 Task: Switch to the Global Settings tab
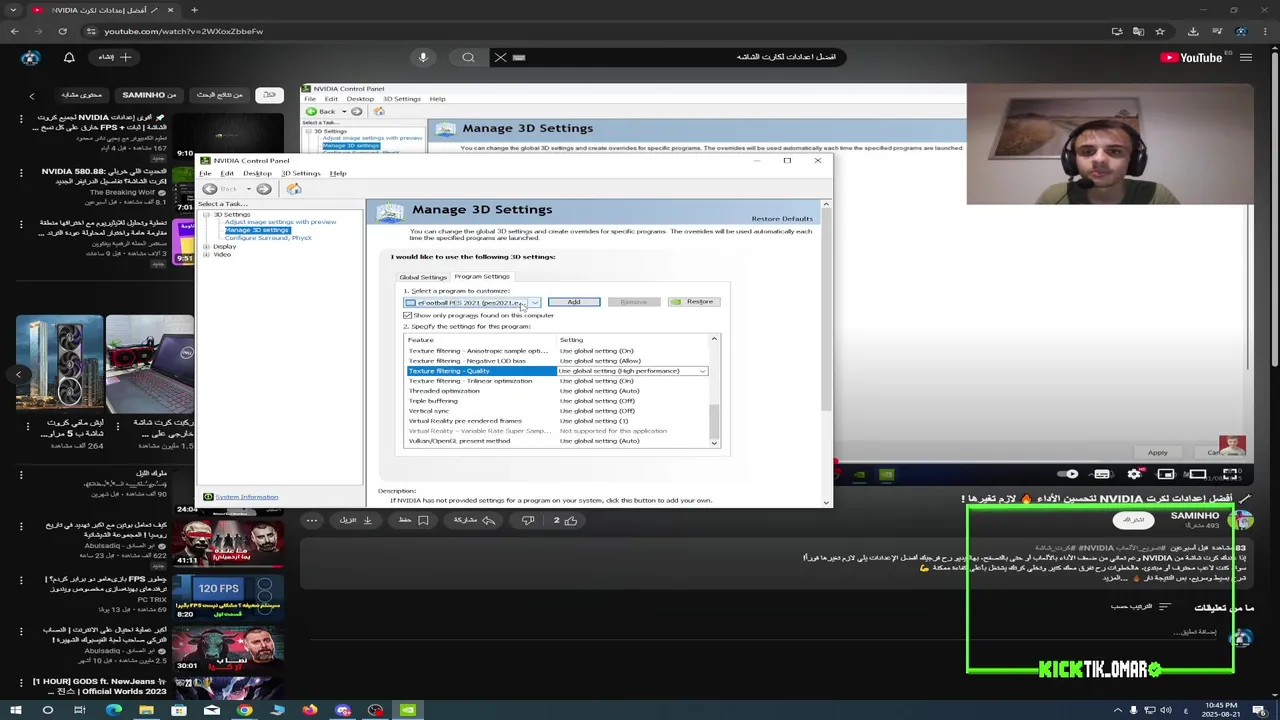[x=423, y=277]
